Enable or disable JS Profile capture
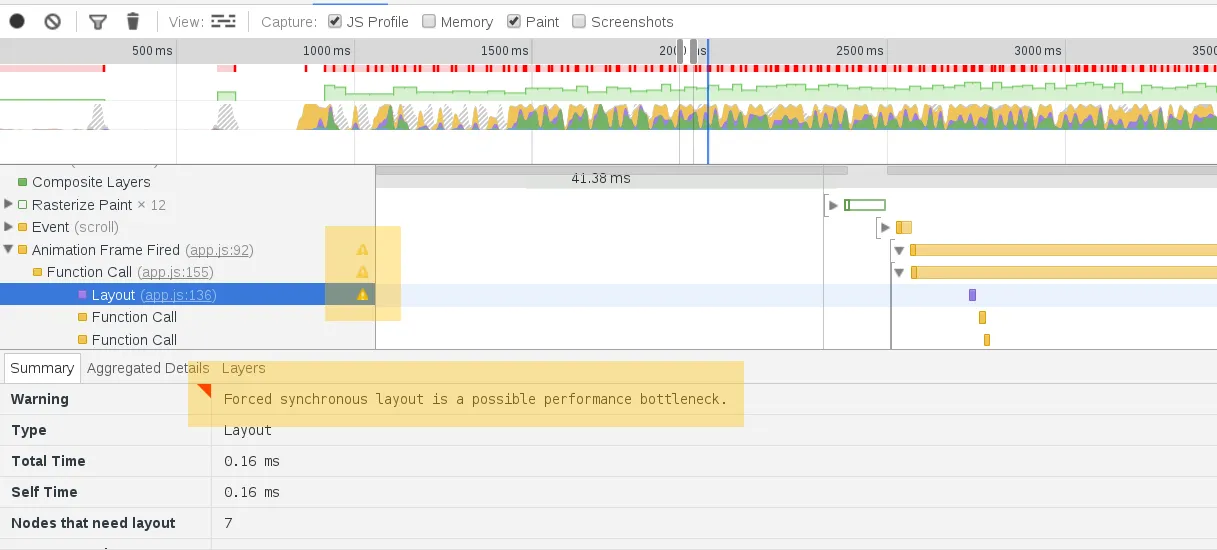Image resolution: width=1217 pixels, height=550 pixels. (335, 21)
